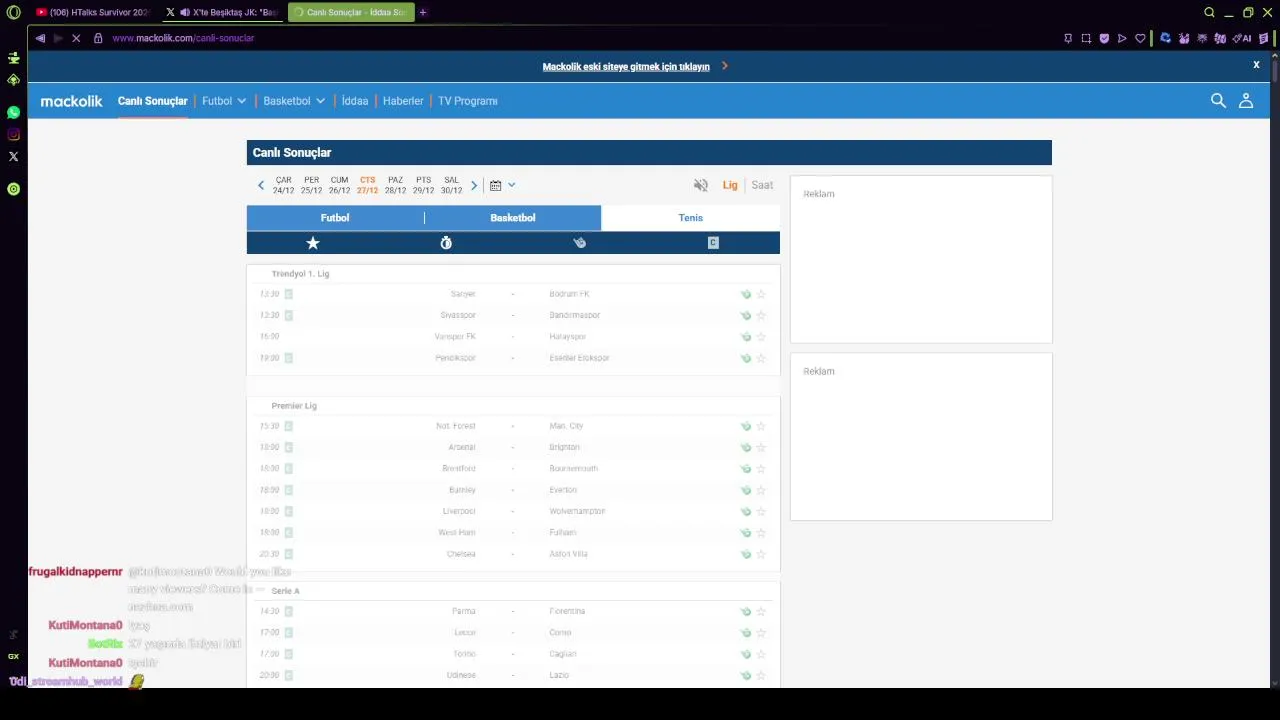The image size is (1280, 720).
Task: Sort matches by Saat
Action: point(762,185)
